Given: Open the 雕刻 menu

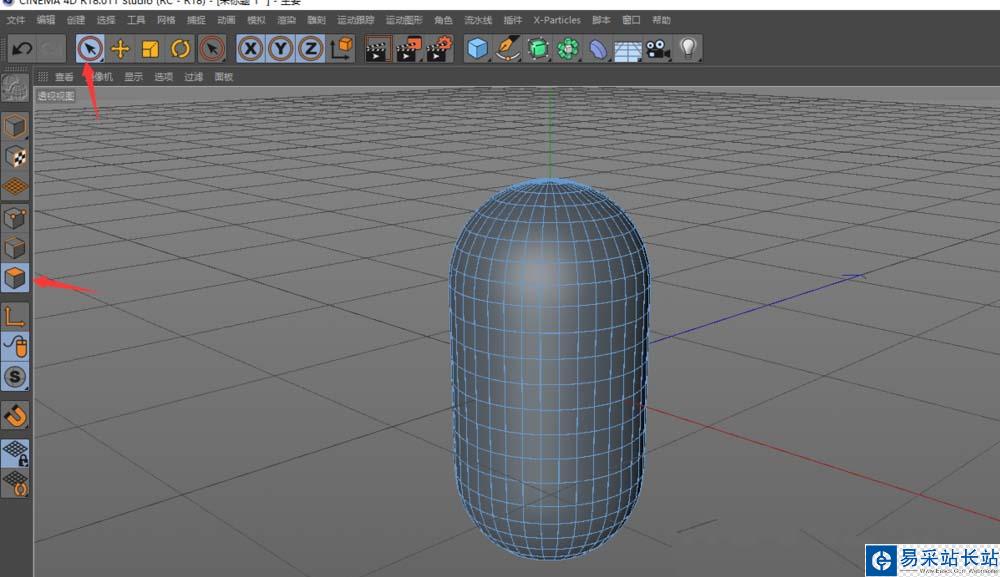Looking at the screenshot, I should point(316,20).
